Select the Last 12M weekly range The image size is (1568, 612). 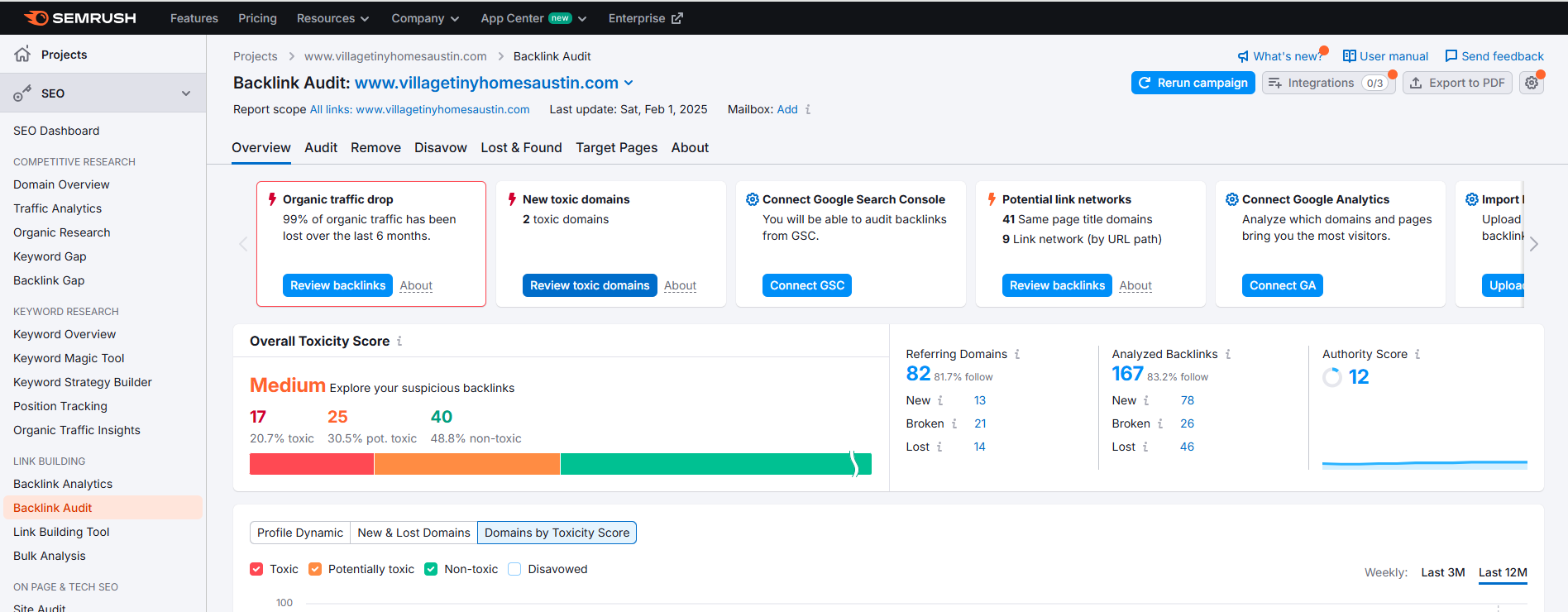point(1503,572)
